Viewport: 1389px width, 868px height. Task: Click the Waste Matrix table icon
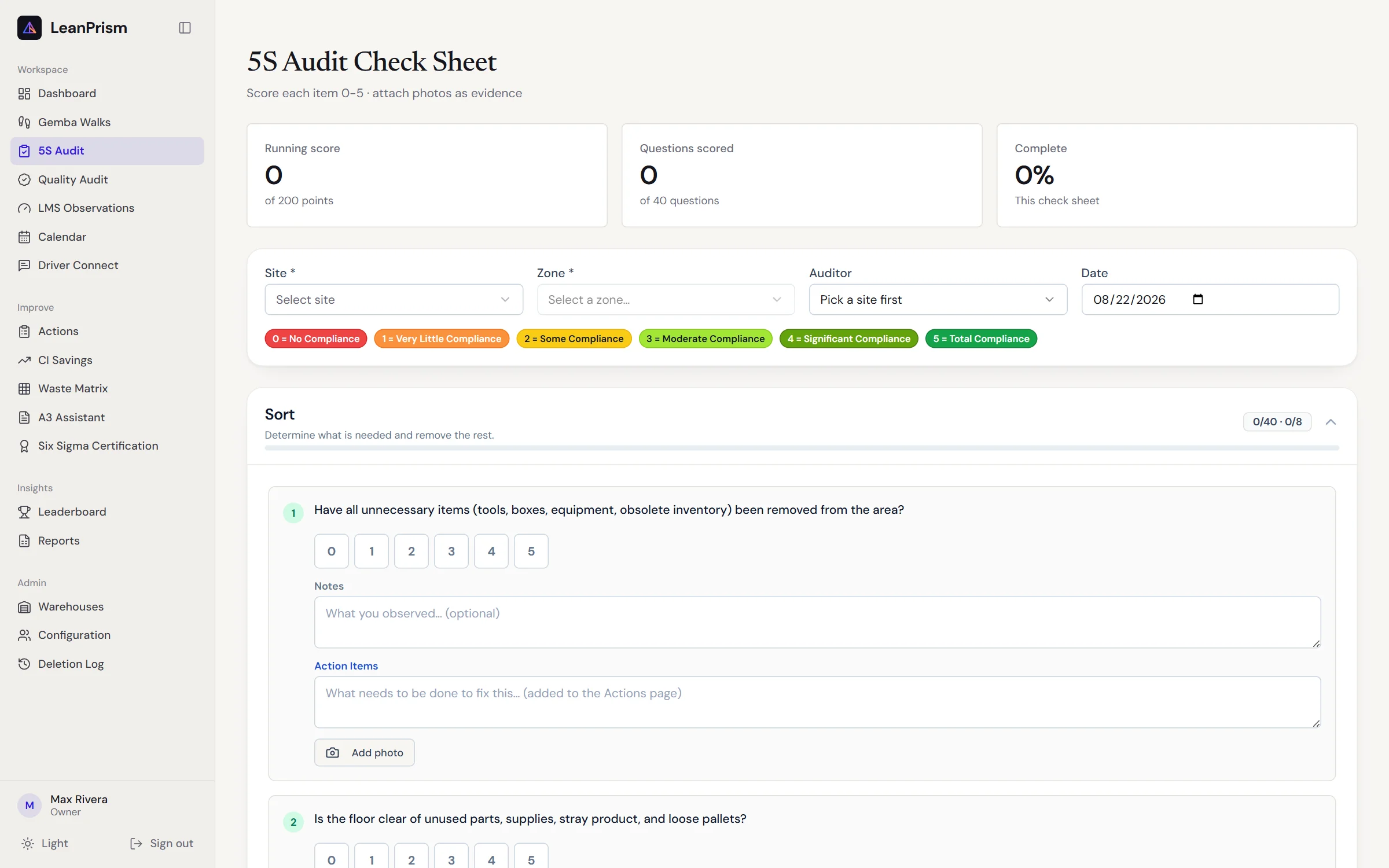[x=24, y=389]
